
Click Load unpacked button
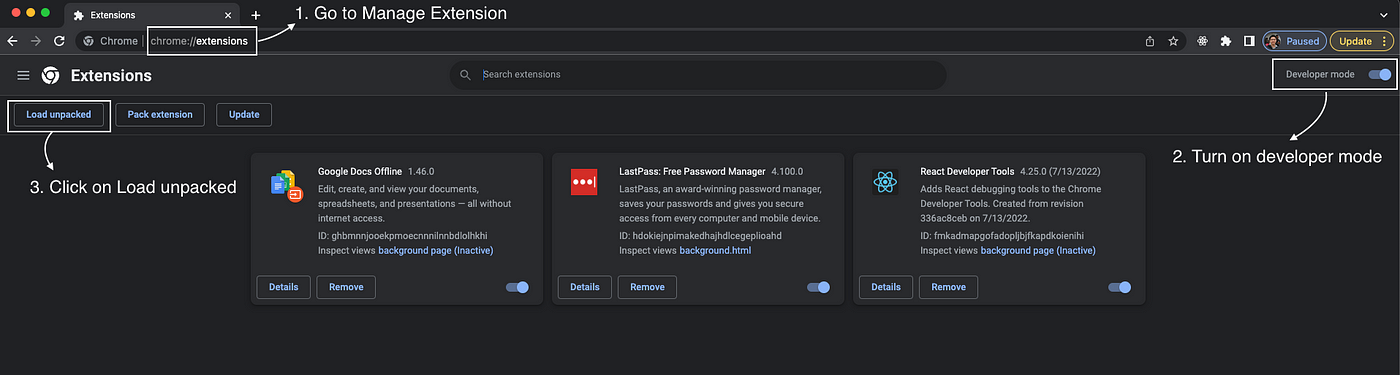pyautogui.click(x=58, y=114)
